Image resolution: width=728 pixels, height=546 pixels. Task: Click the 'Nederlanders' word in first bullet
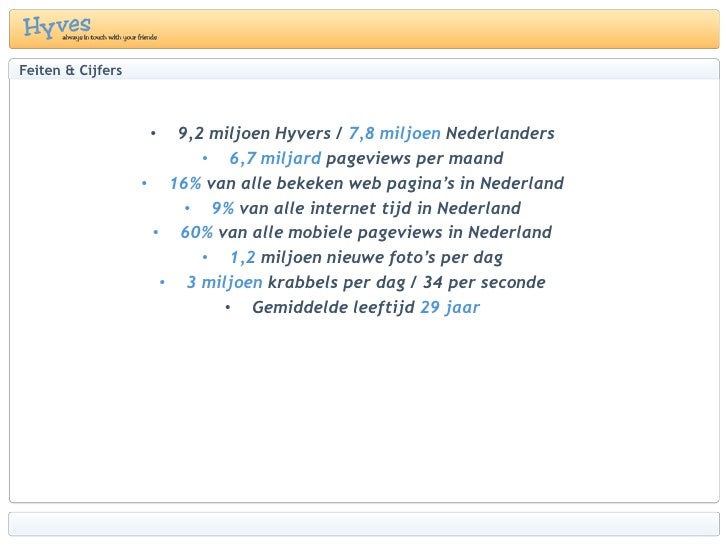pos(500,133)
